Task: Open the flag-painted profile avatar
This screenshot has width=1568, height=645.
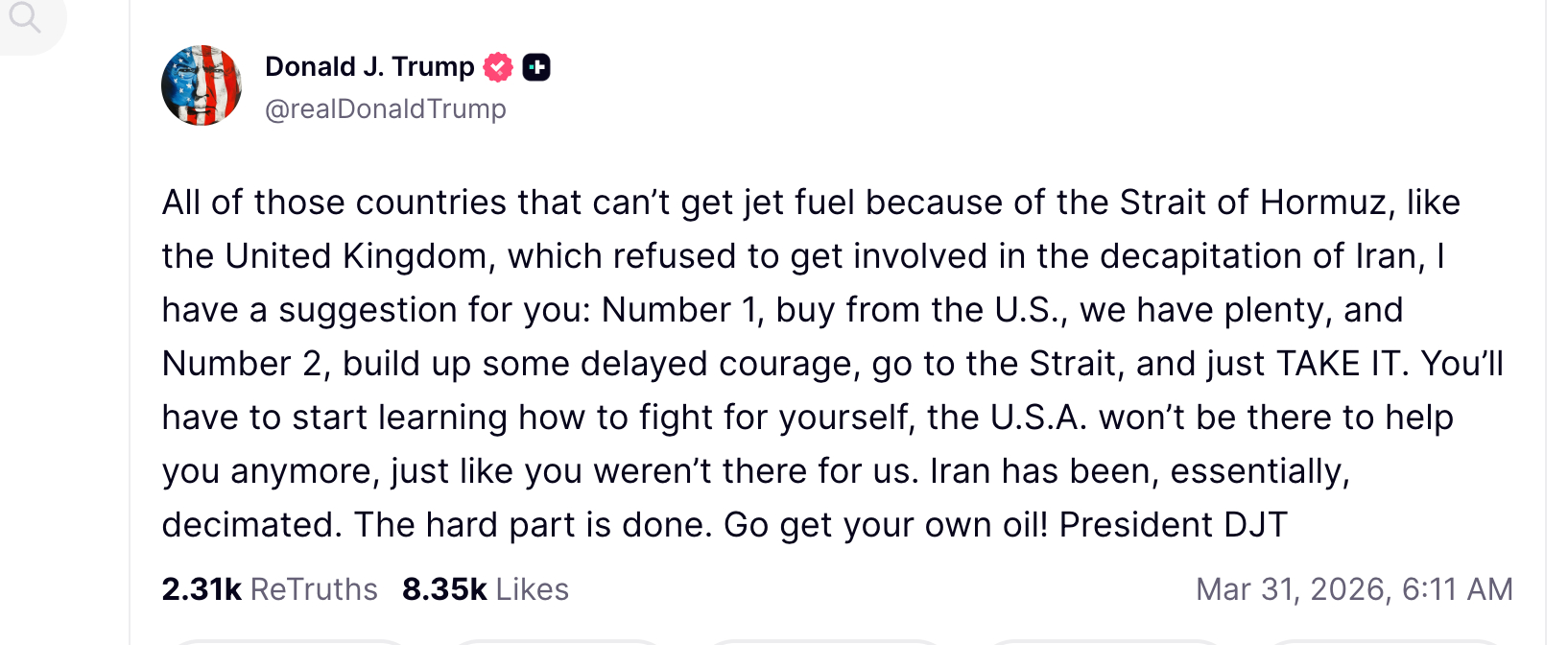Action: click(x=202, y=85)
